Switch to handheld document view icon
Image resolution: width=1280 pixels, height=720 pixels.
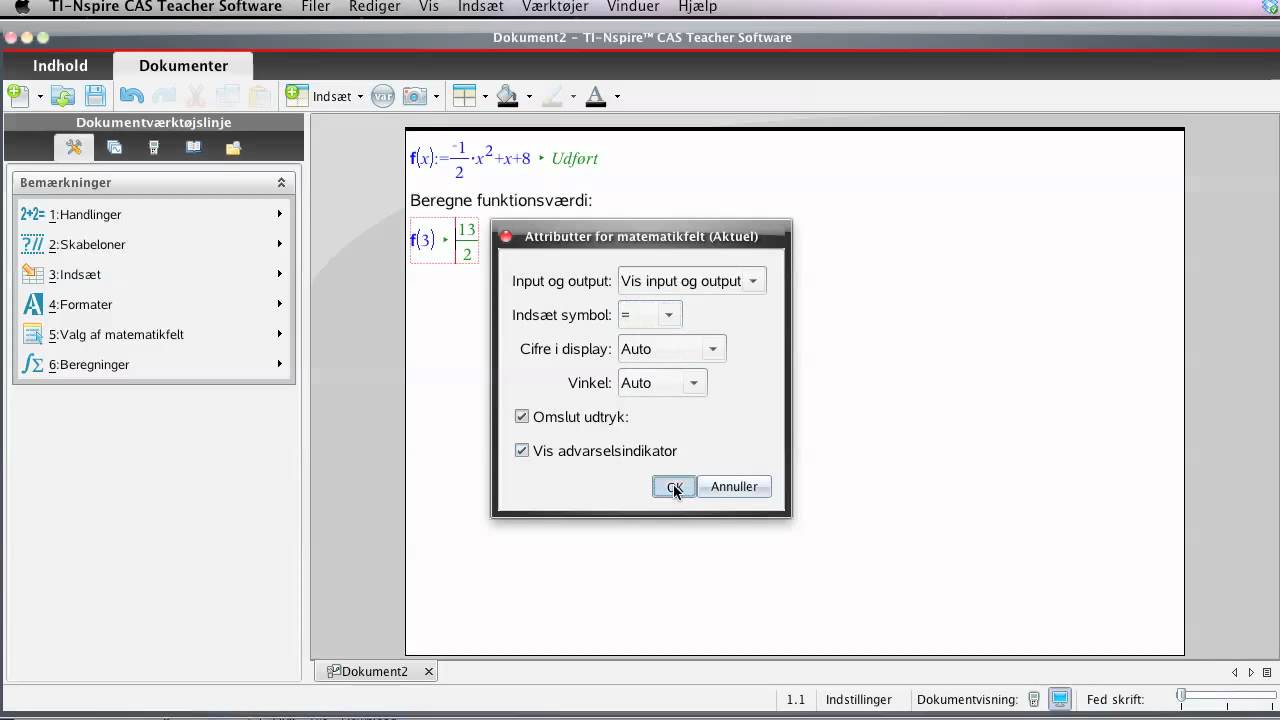(1034, 699)
